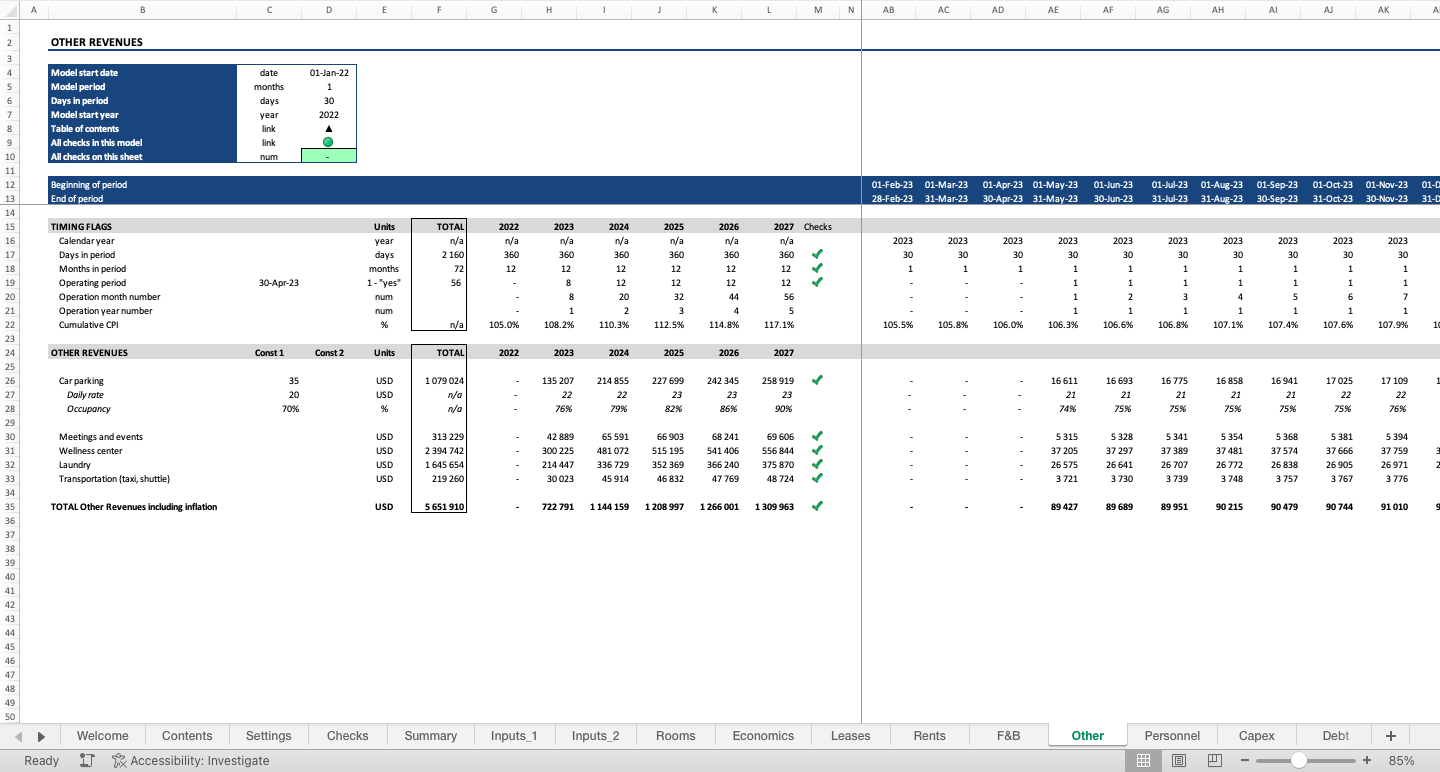This screenshot has width=1440, height=772.
Task: Open Page Layout view
Action: [x=1179, y=760]
